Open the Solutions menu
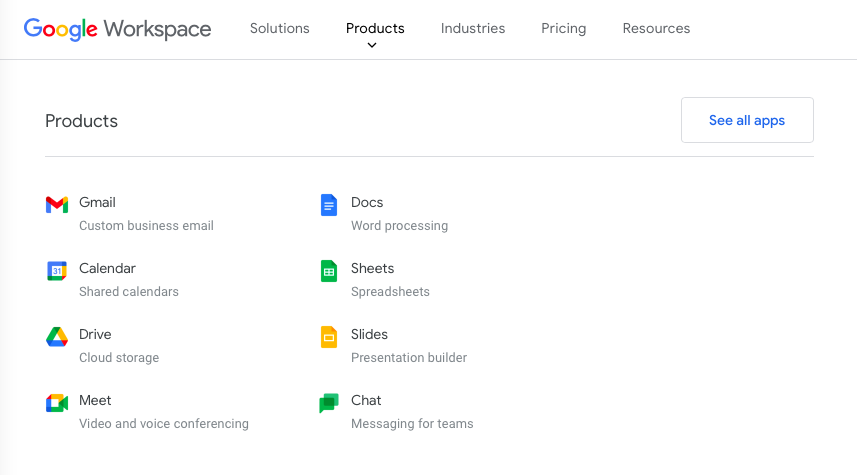This screenshot has height=475, width=857. [279, 28]
